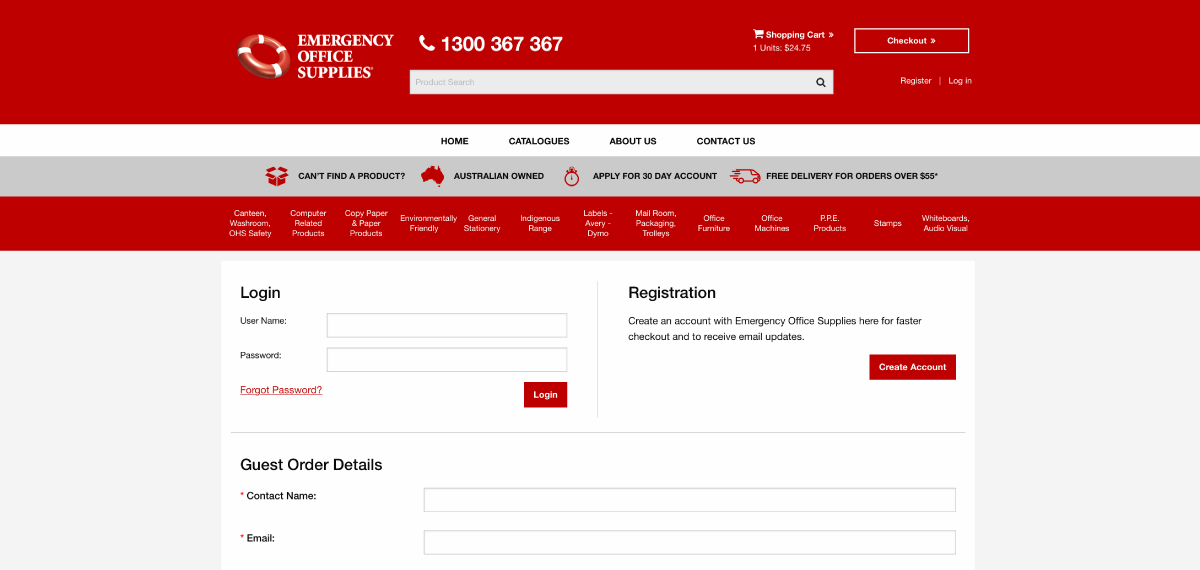Click the Checkout button
The image size is (1200, 570).
tap(911, 41)
